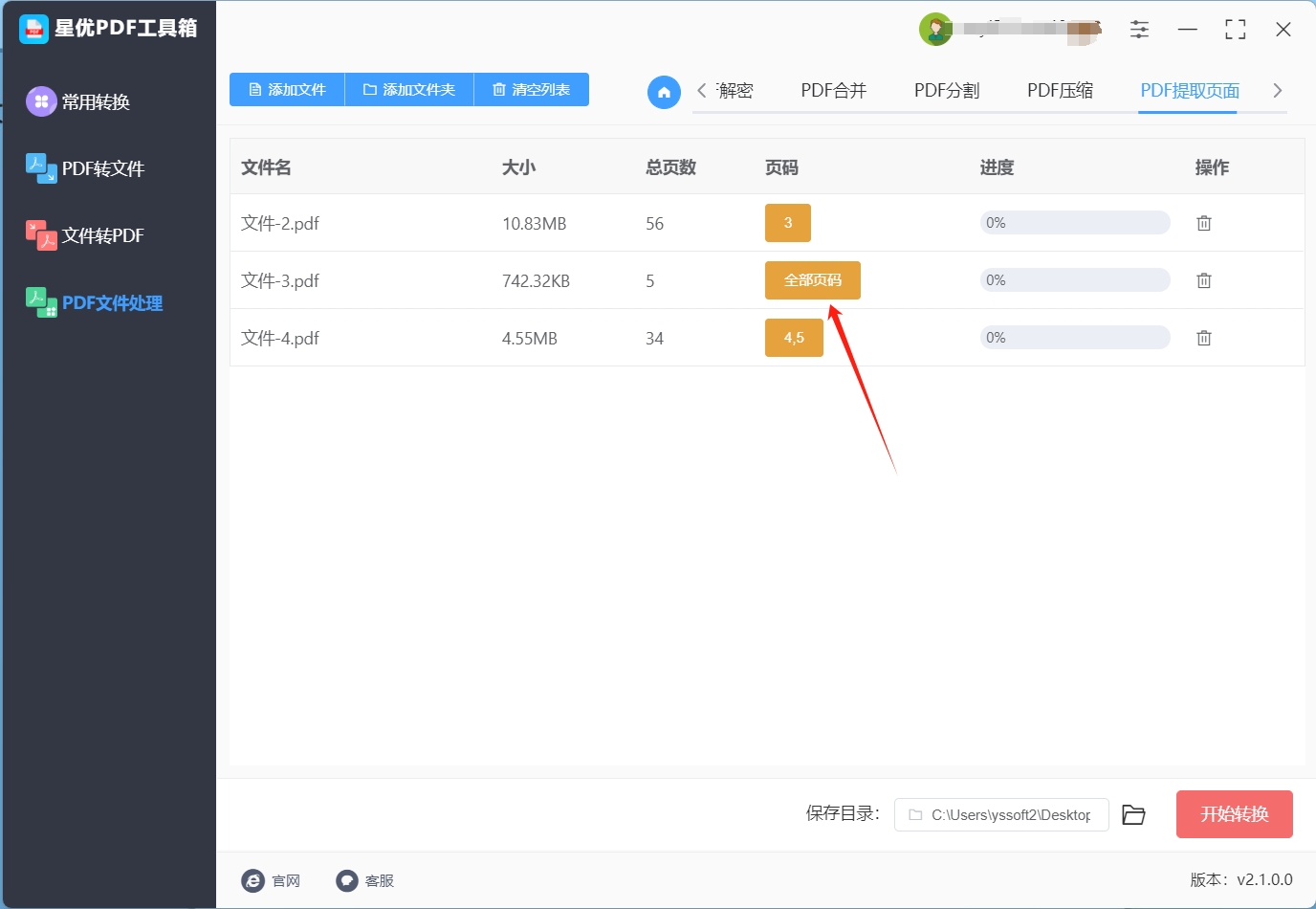Click the 总页数 column header
The width and height of the screenshot is (1316, 909).
click(670, 167)
